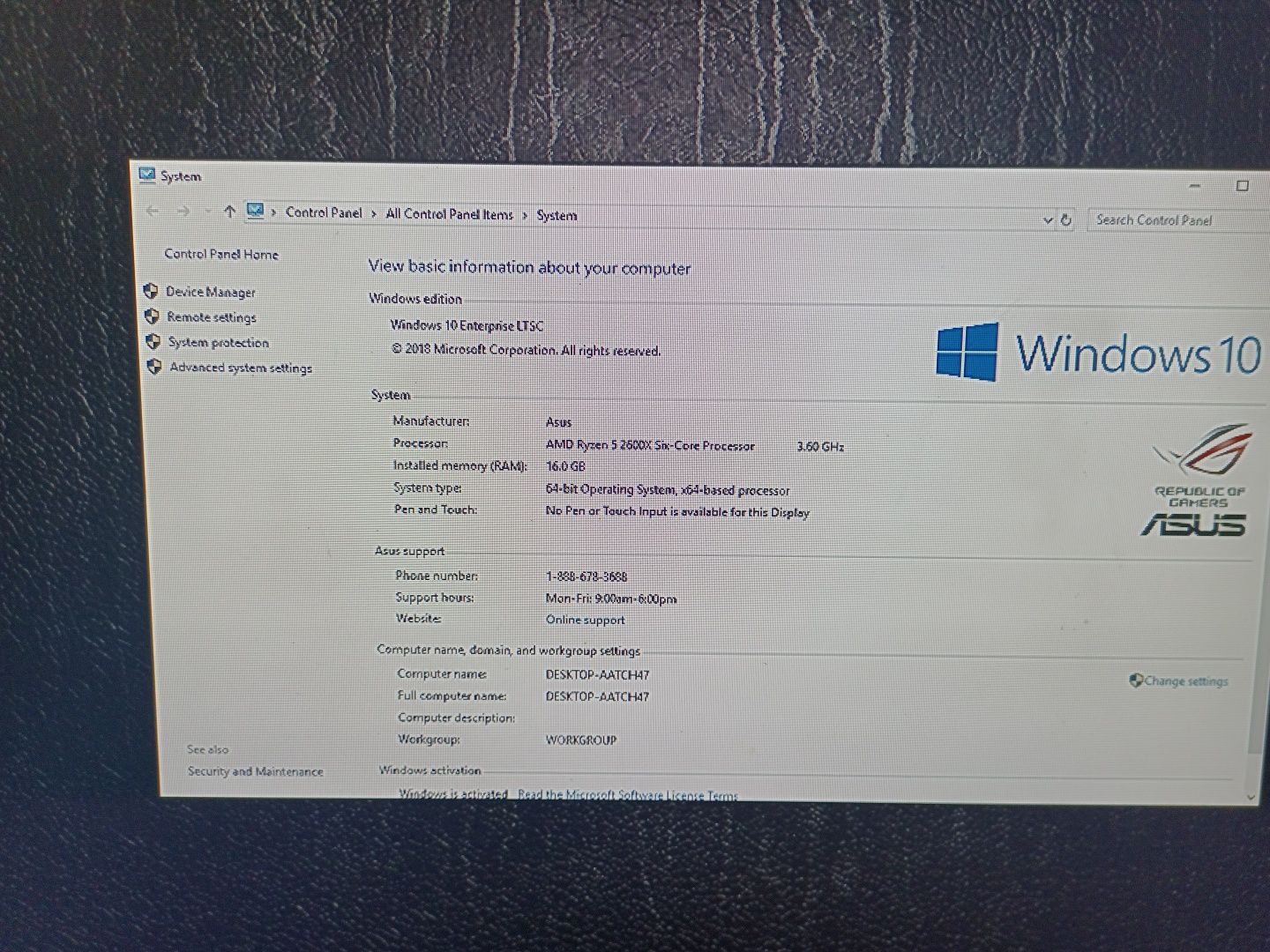Click shield icon beside Advanced system settings
The height and width of the screenshot is (952, 1270).
click(154, 367)
